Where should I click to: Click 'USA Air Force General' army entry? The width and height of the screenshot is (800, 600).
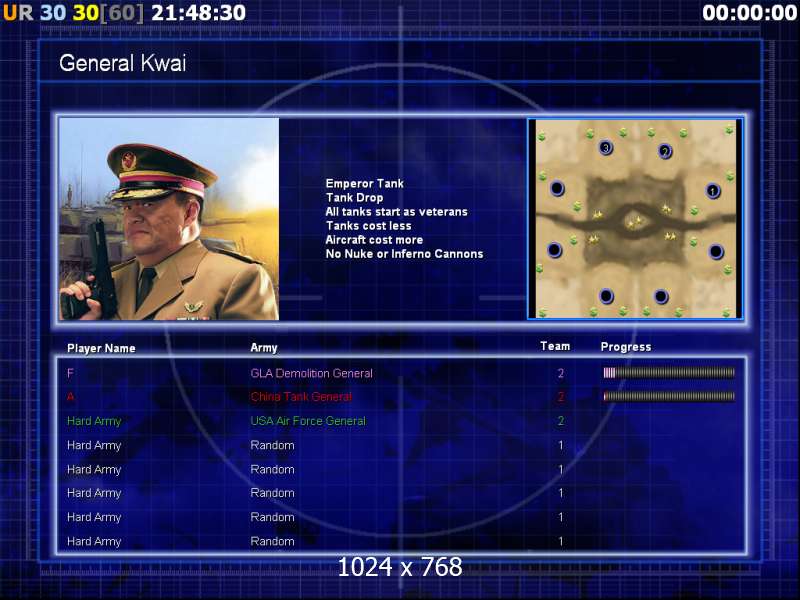pos(308,421)
